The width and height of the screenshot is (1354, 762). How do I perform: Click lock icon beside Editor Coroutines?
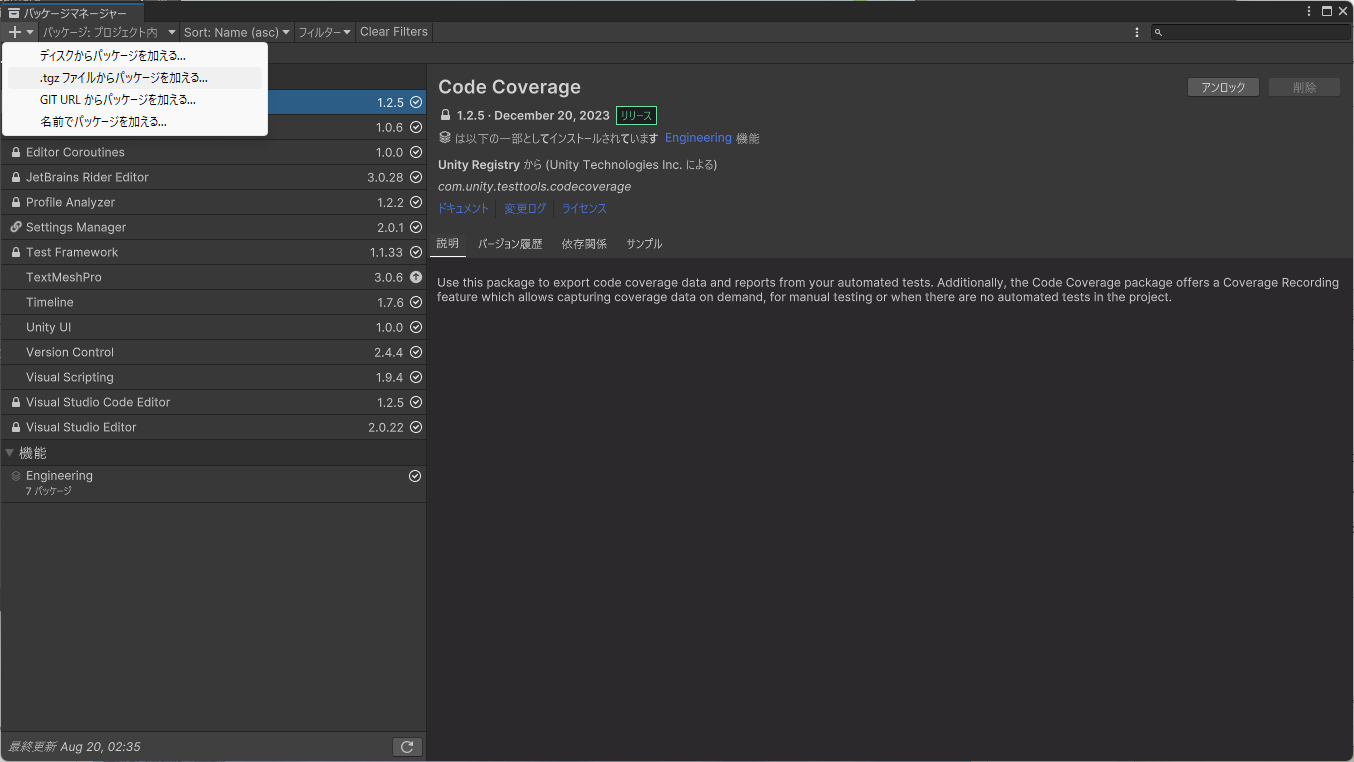tap(16, 152)
